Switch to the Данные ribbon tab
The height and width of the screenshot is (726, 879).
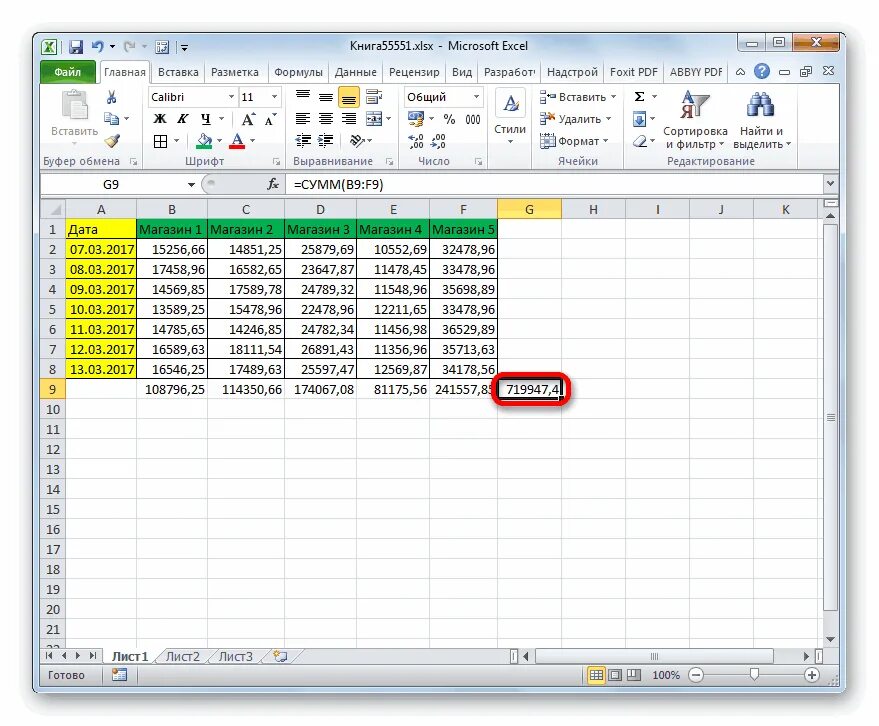pos(355,72)
